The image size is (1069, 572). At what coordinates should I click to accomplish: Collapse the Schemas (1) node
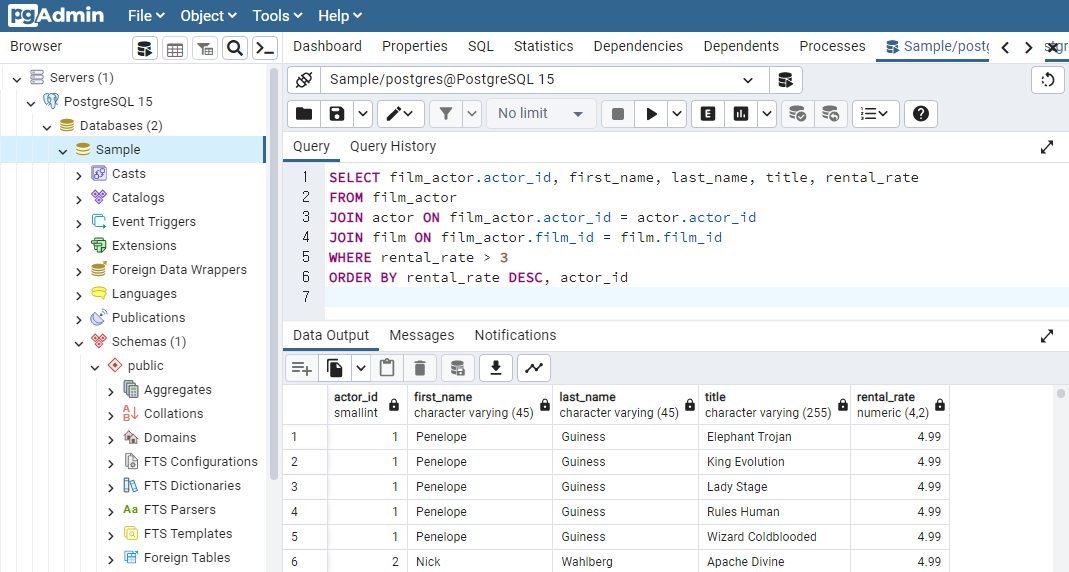click(x=79, y=343)
